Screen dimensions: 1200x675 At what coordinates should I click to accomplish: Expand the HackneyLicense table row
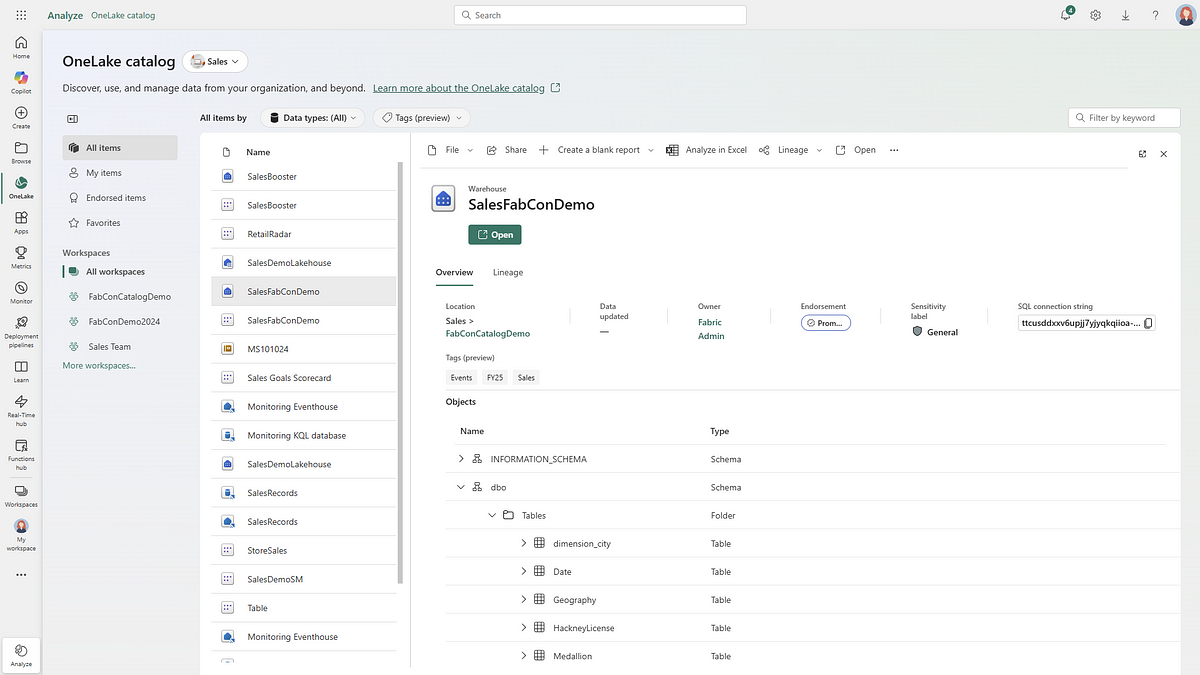click(x=523, y=628)
